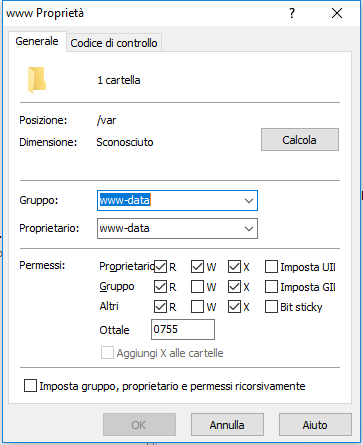Click the Aiuto button
This screenshot has width=363, height=445.
315,425
